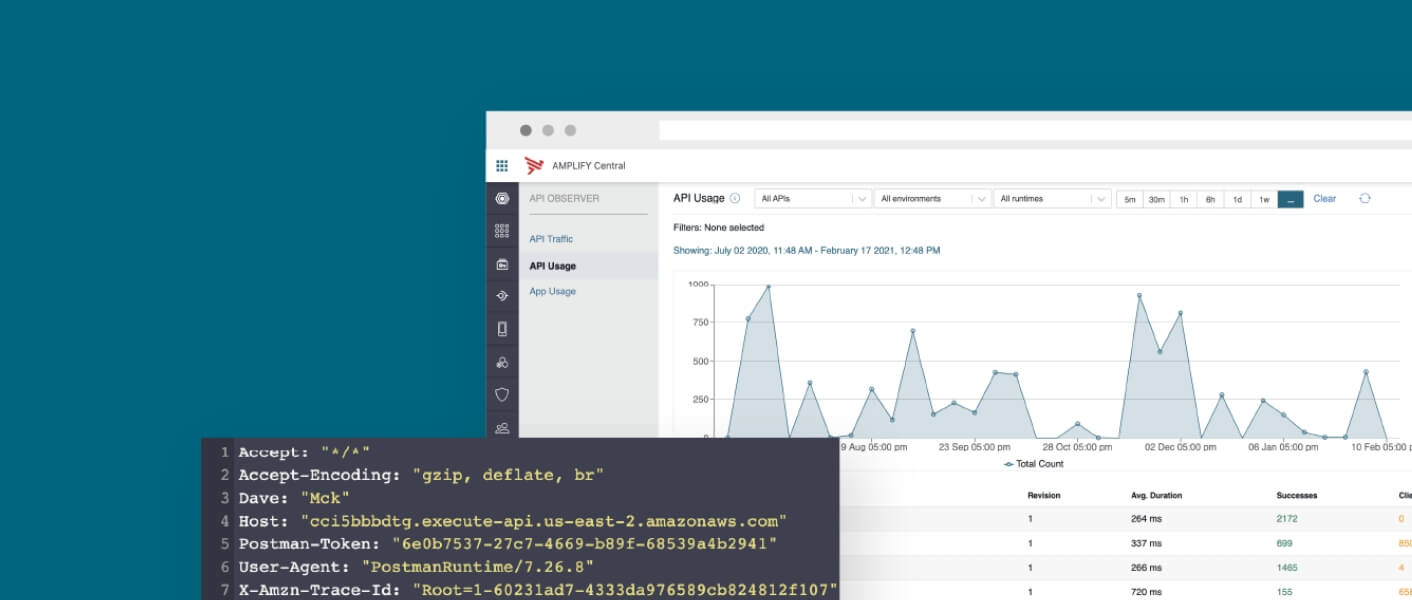Sort by the Avg. Duration column header
Image resolution: width=1412 pixels, height=600 pixels.
click(x=1156, y=495)
